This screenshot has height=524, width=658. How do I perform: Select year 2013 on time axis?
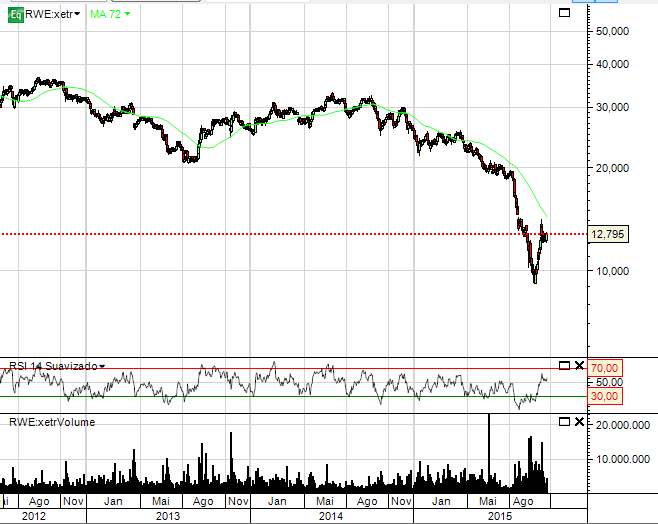[168, 516]
